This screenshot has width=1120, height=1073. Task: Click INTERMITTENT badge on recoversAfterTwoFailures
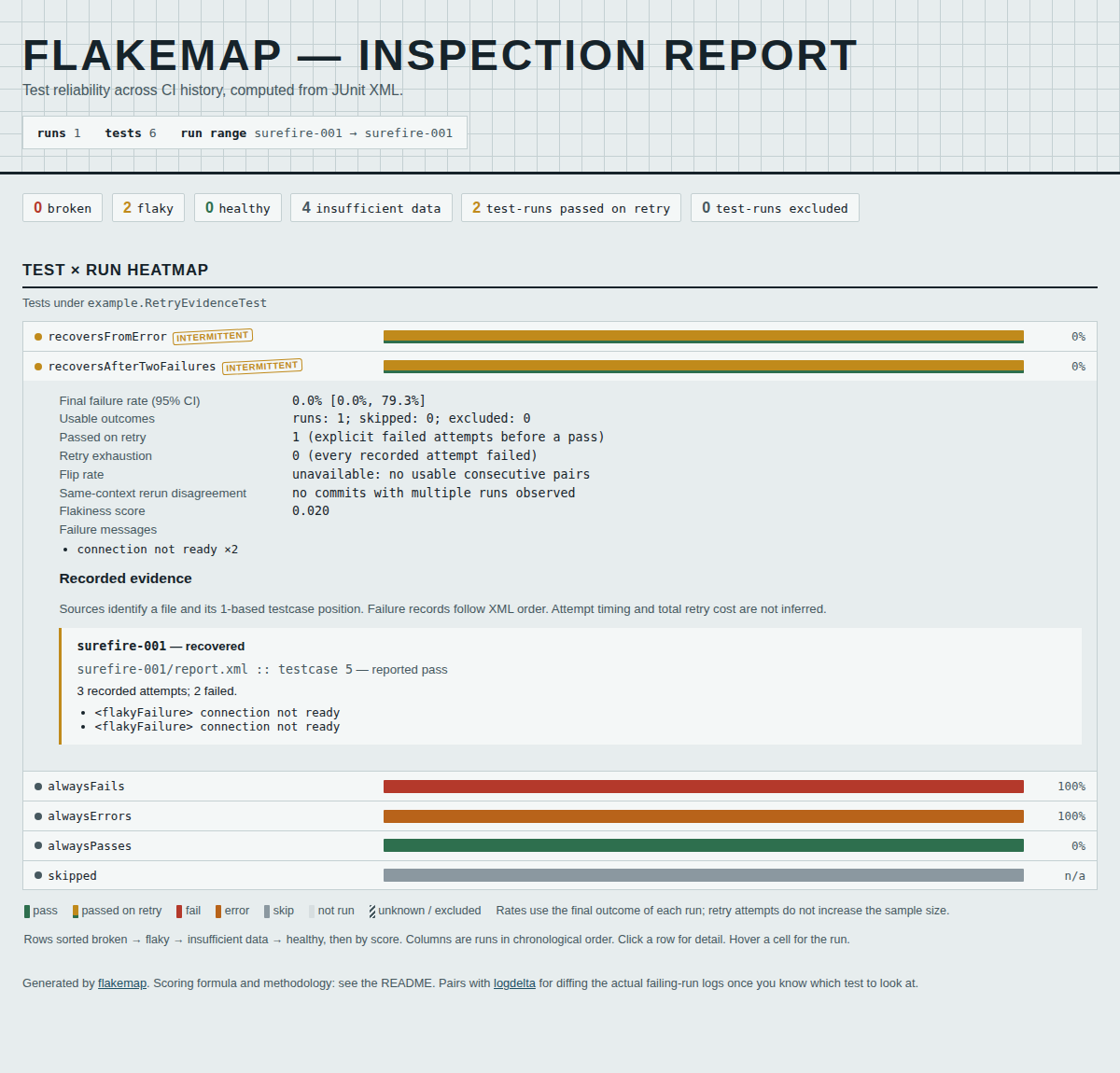tap(262, 367)
